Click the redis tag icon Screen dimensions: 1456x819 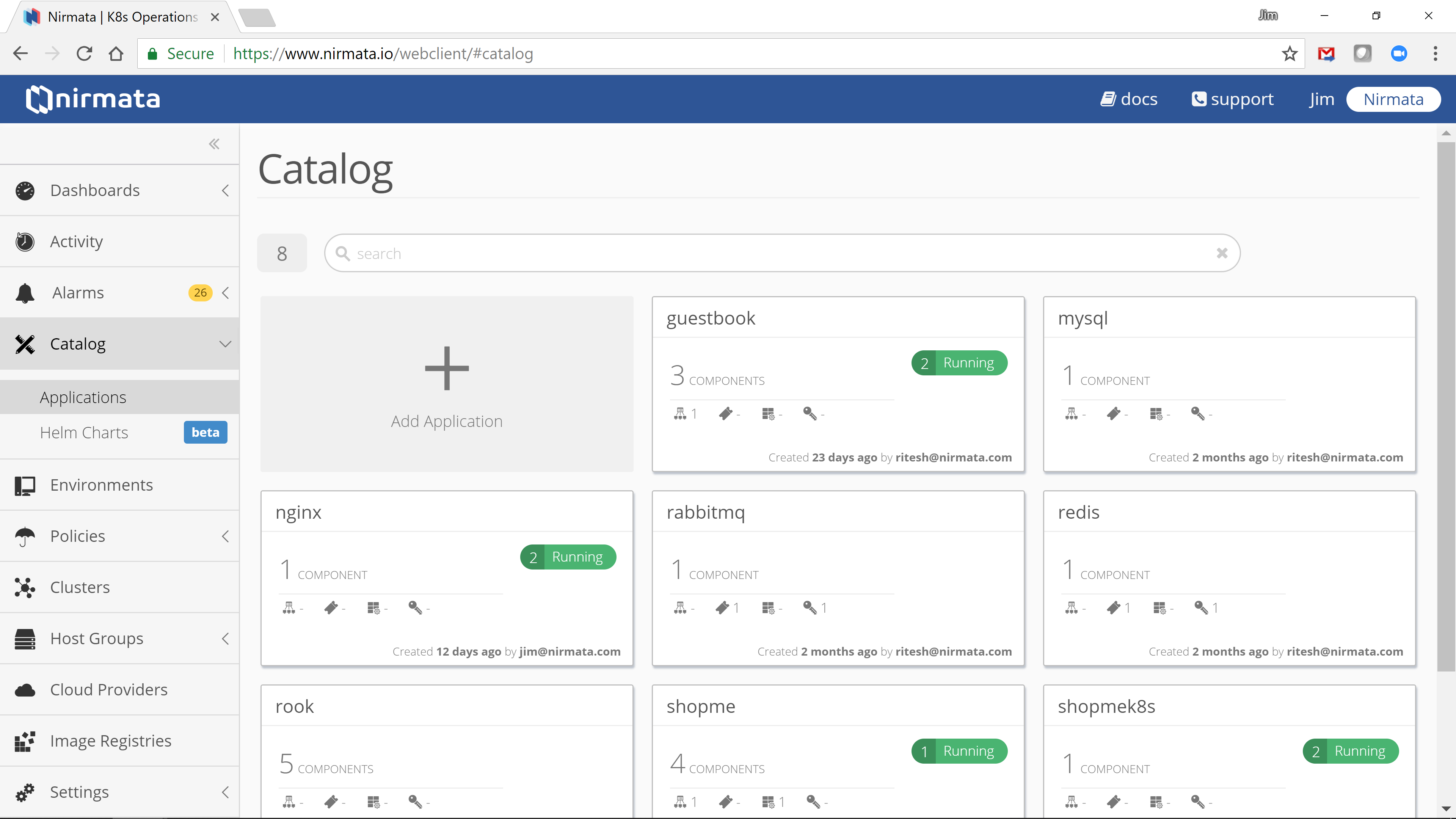[1113, 607]
